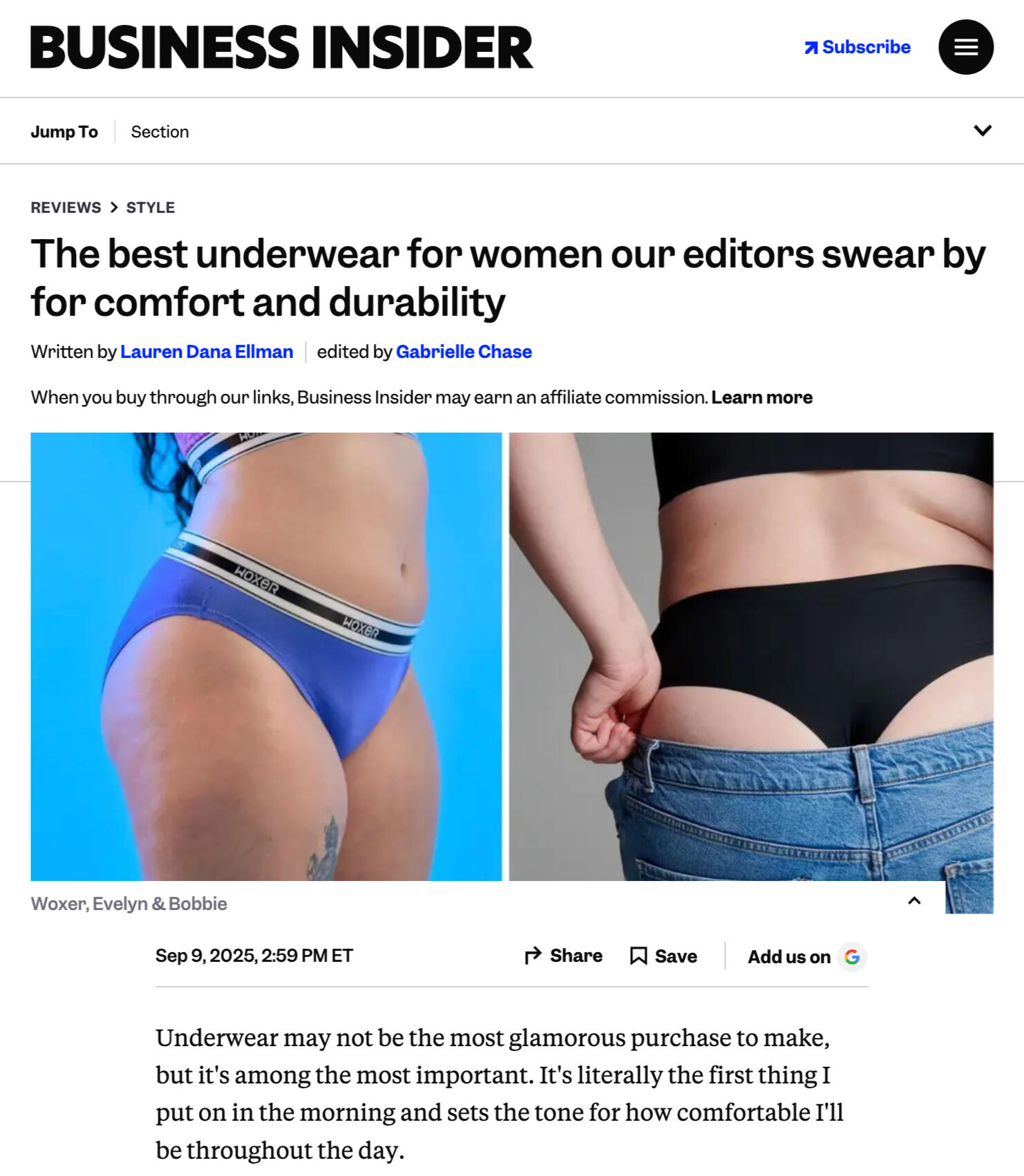Click the Add us on Google button
This screenshot has height=1176, width=1024.
[x=807, y=956]
